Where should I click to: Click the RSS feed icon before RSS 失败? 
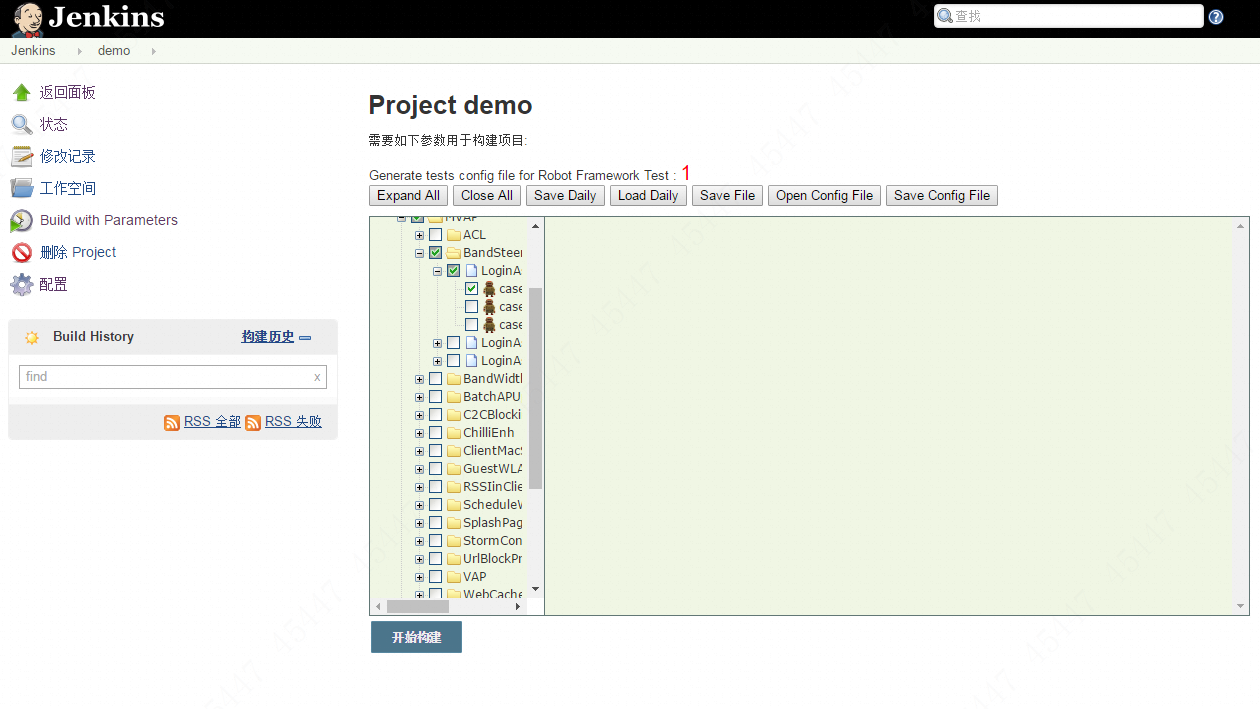pyautogui.click(x=253, y=423)
